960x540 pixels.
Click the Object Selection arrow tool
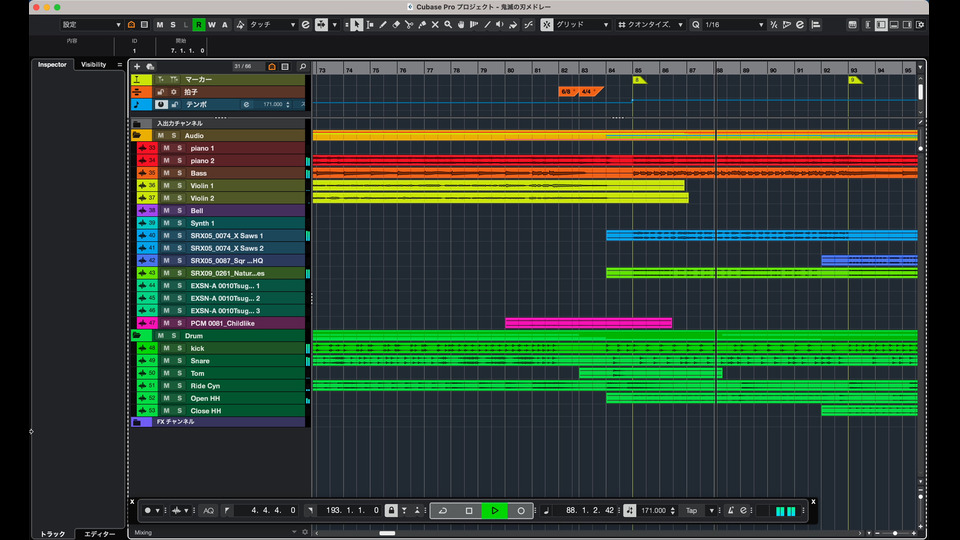point(355,24)
